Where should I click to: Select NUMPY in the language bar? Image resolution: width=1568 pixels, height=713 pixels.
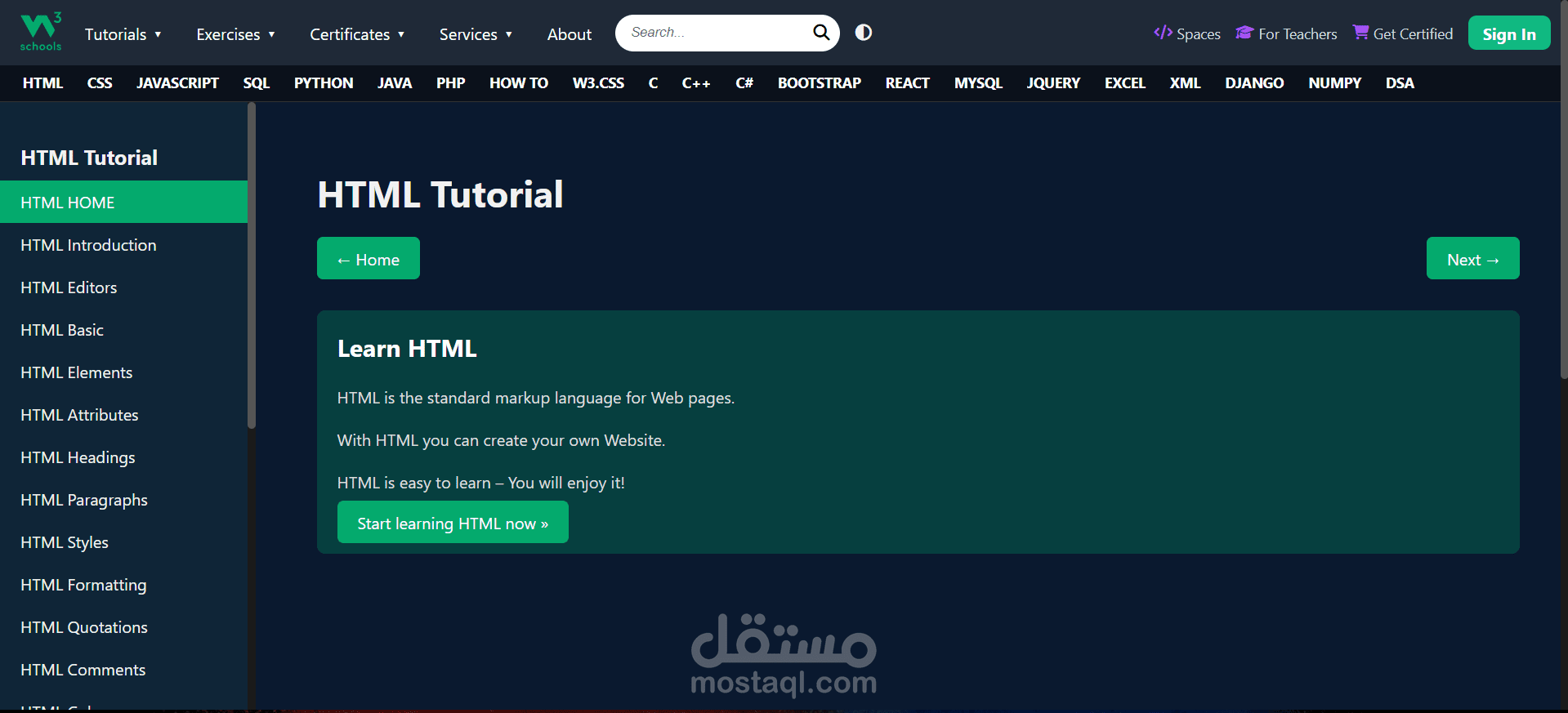[x=1335, y=83]
